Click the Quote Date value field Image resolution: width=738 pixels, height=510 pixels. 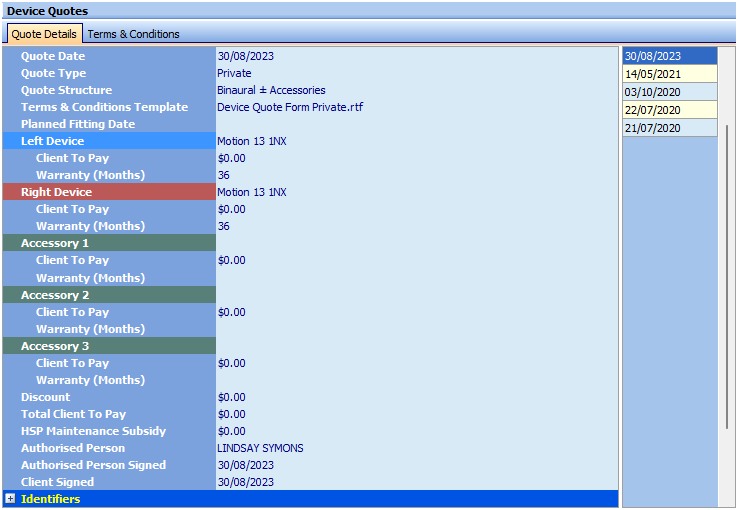click(417, 56)
